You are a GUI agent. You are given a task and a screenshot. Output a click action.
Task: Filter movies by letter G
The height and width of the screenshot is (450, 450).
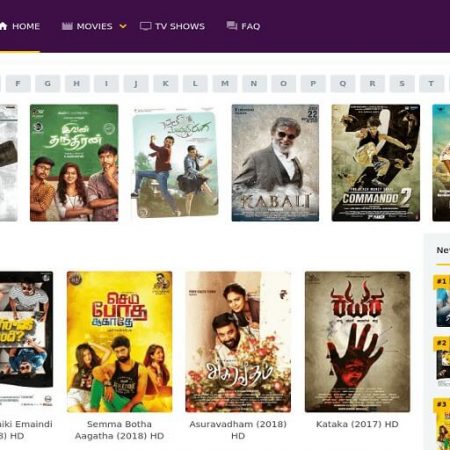point(48,83)
